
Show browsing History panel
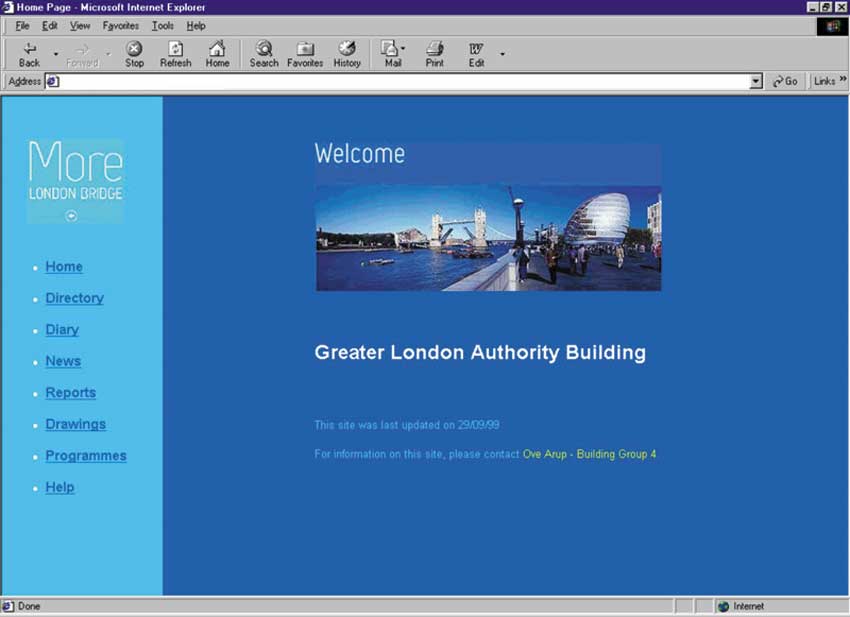pos(347,54)
